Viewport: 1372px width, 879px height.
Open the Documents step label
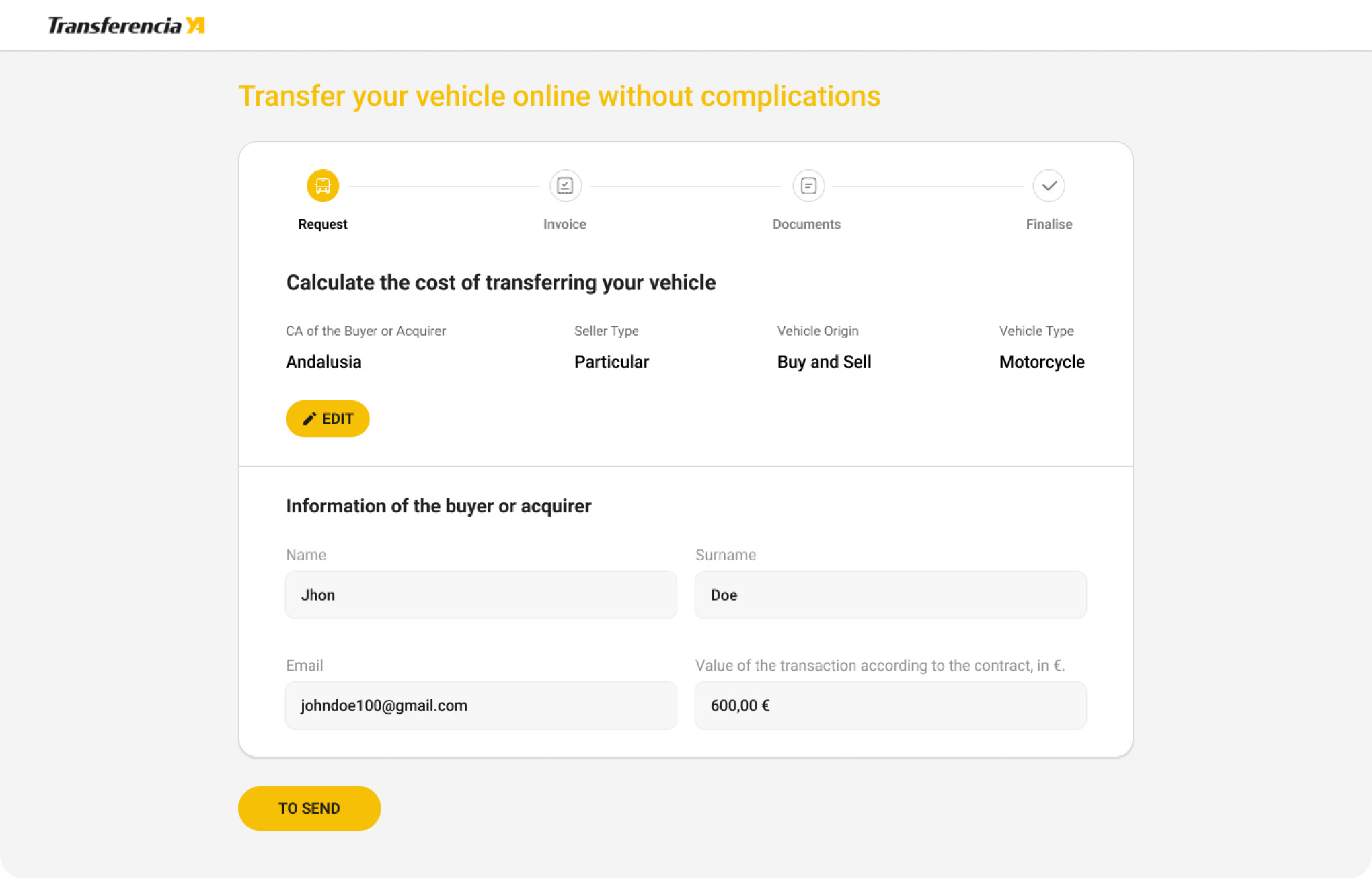point(806,224)
